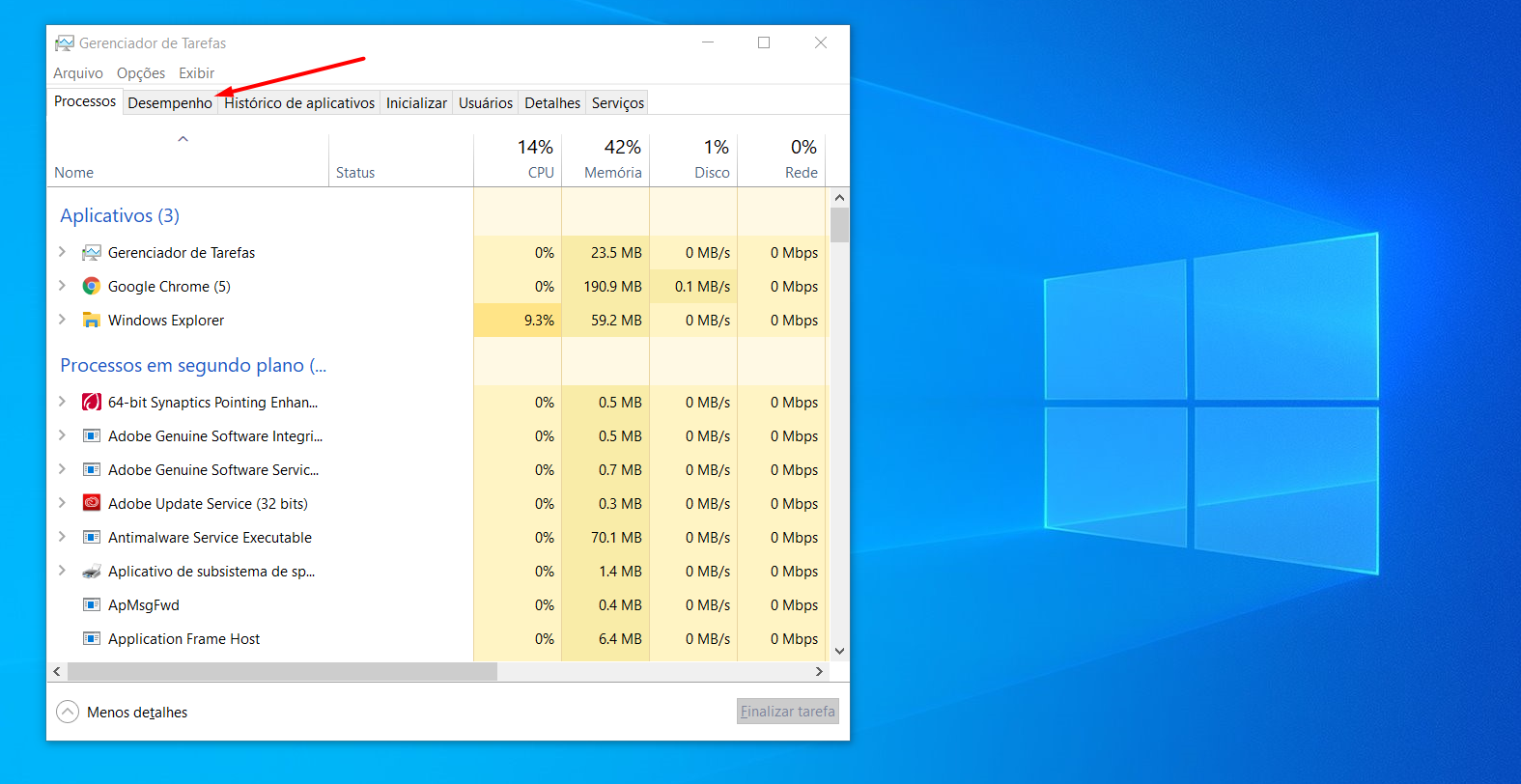
Task: Open the Exibir menu
Action: click(x=196, y=73)
